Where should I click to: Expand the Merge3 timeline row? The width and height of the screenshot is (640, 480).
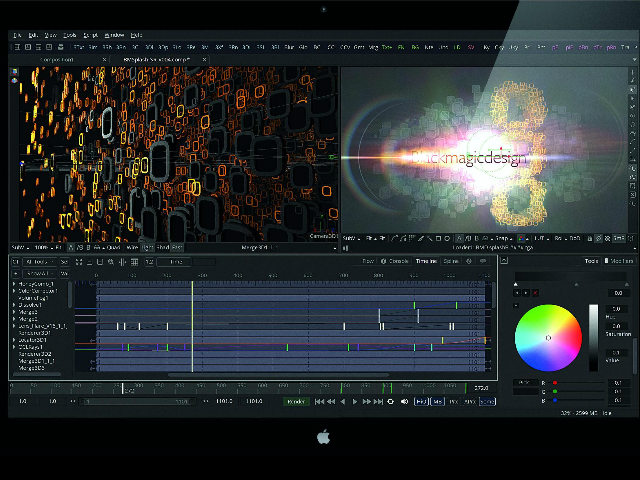pyautogui.click(x=14, y=312)
